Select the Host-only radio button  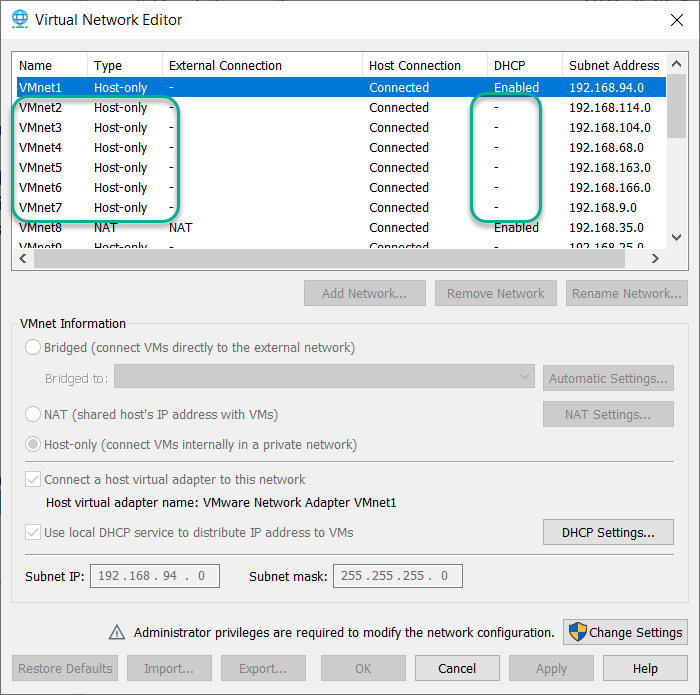[33, 444]
